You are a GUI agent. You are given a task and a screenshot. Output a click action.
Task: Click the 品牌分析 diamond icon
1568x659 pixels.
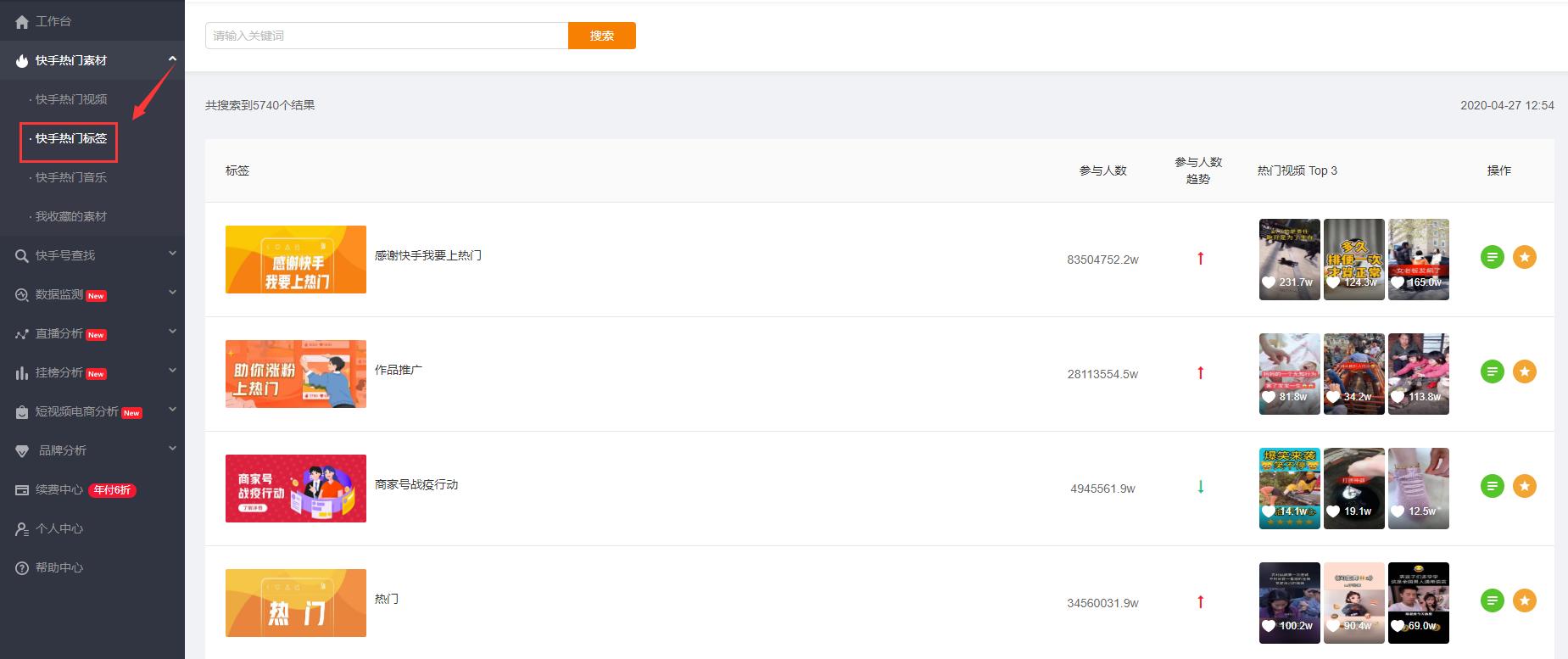(22, 451)
